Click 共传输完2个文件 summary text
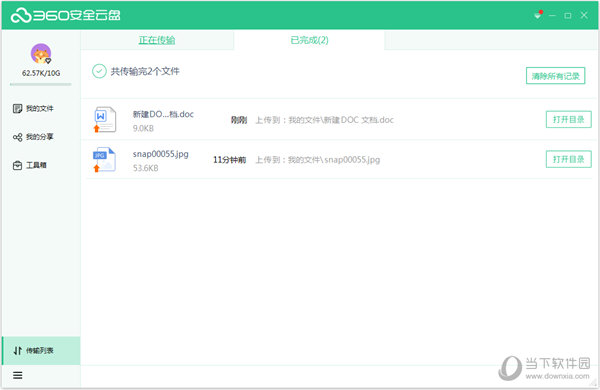This screenshot has width=600, height=390. [x=145, y=71]
